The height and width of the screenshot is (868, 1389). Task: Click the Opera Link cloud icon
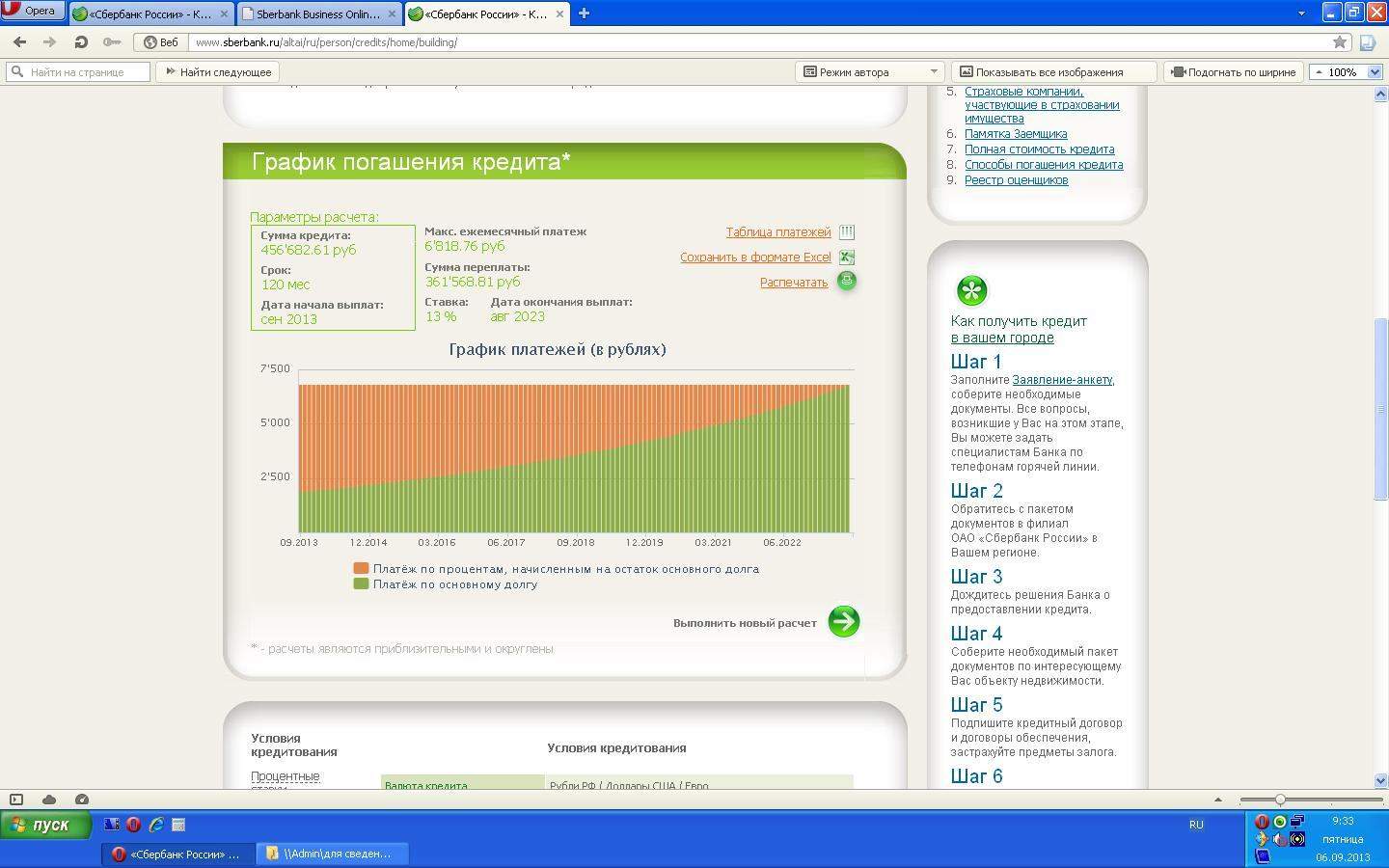click(x=49, y=800)
